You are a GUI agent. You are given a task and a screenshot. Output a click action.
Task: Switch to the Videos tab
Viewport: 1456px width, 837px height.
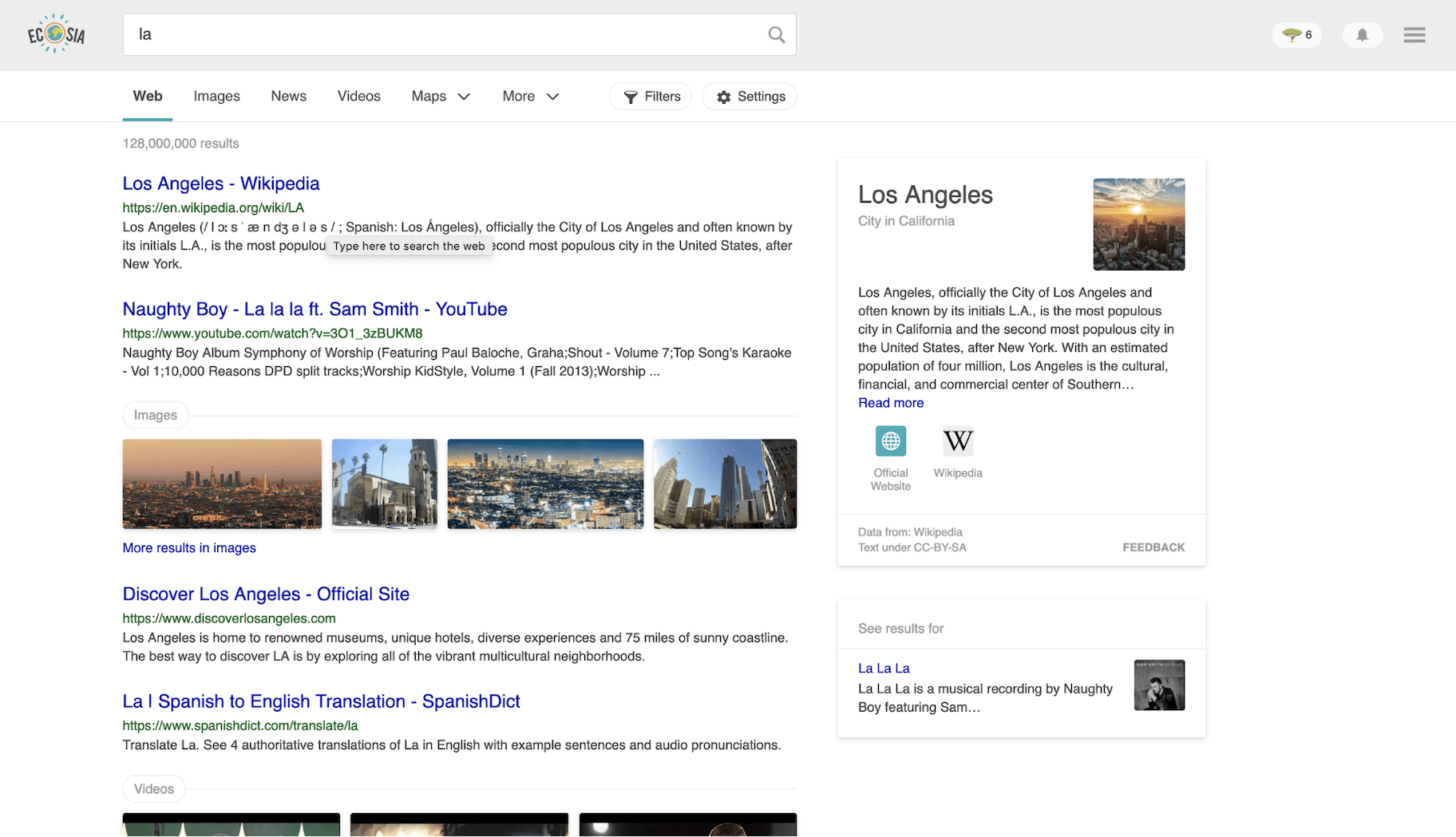[358, 96]
